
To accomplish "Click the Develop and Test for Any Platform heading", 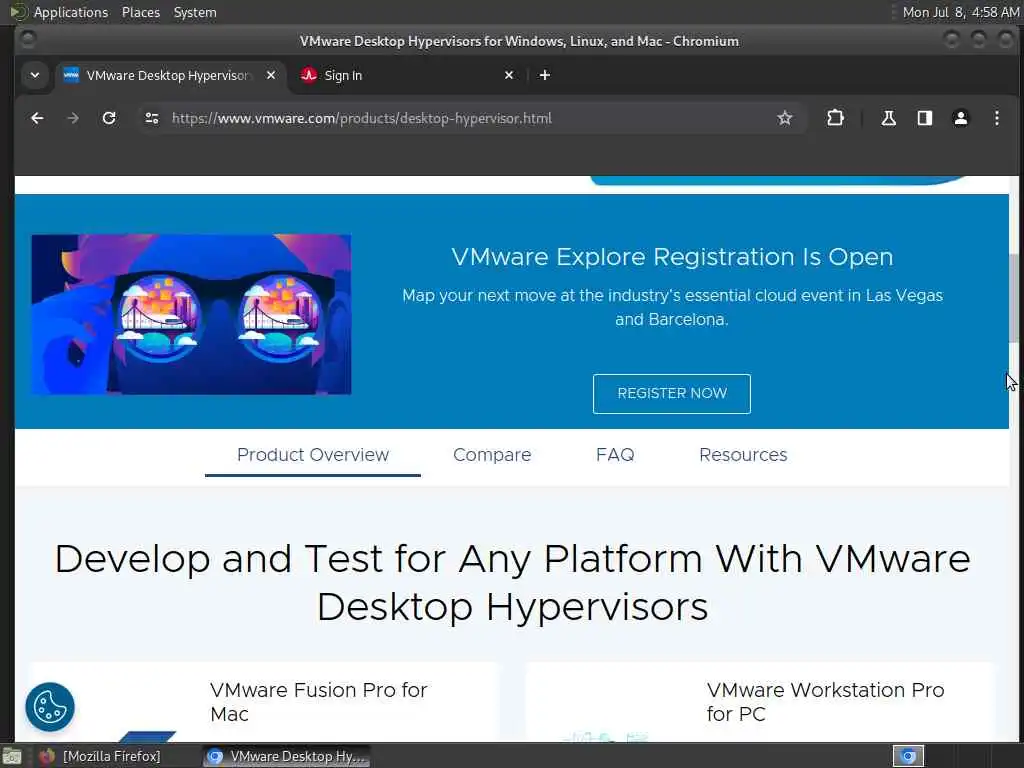I will (513, 583).
